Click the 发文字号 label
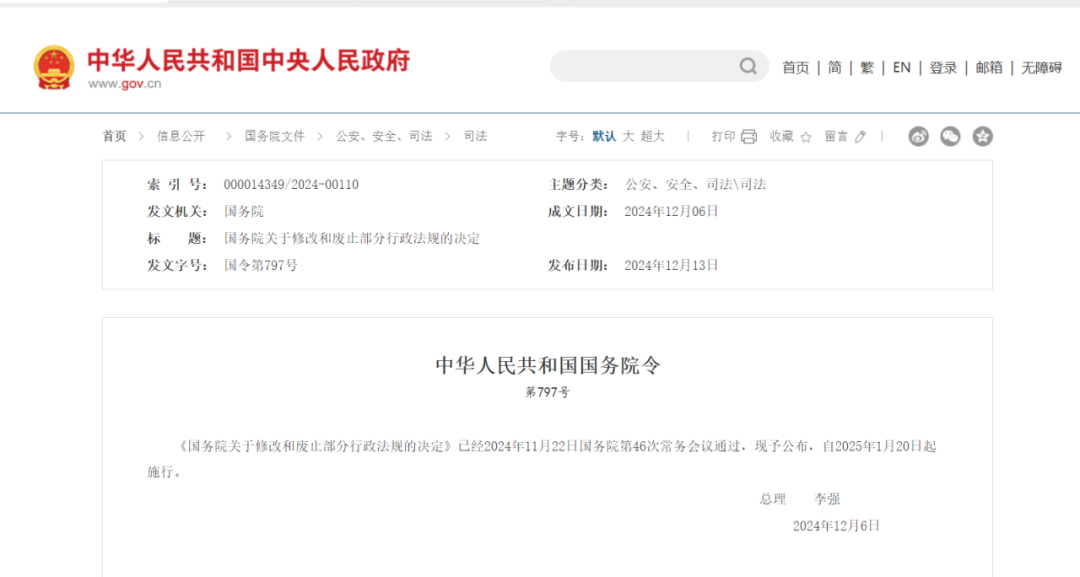 pyautogui.click(x=178, y=265)
